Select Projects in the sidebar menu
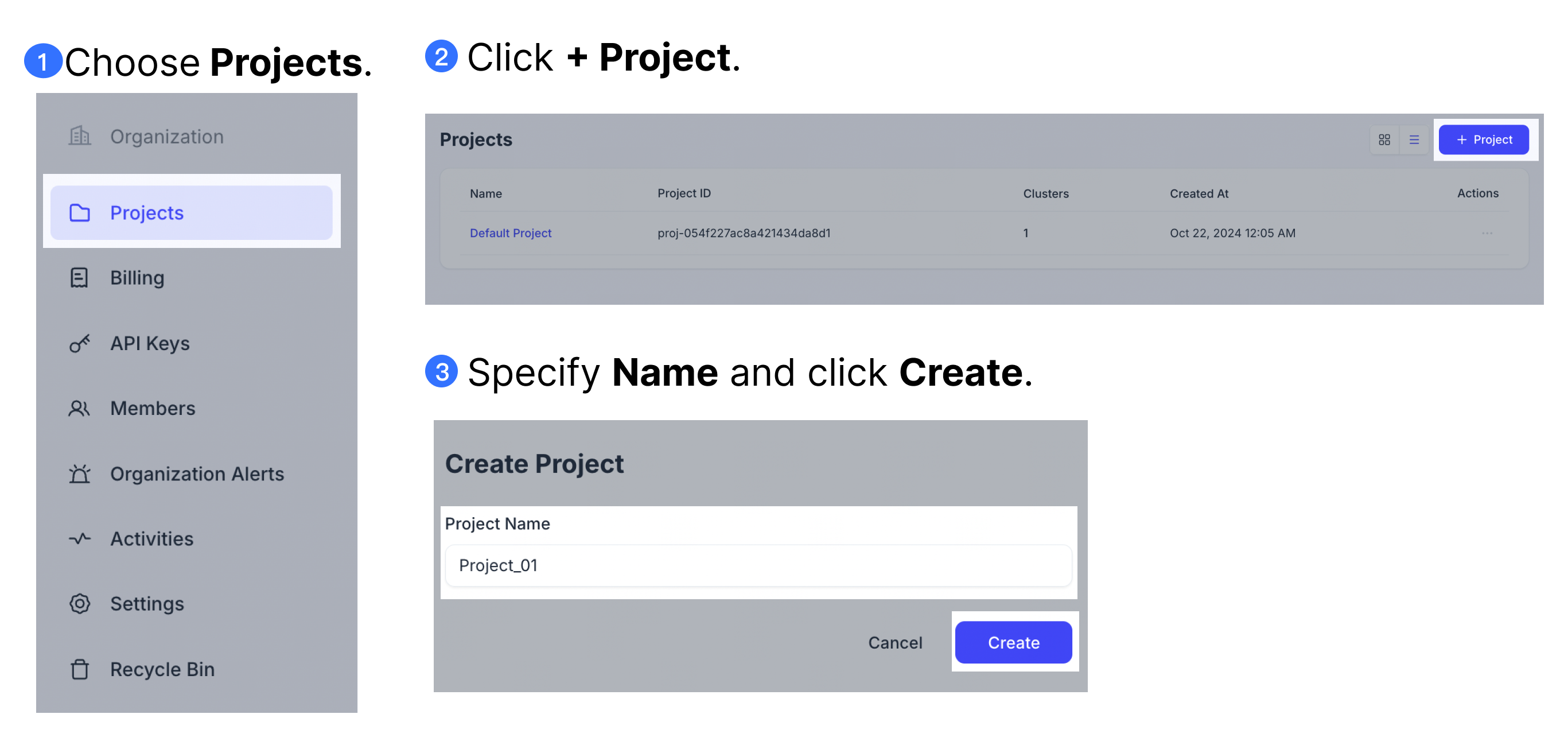This screenshot has height=749, width=1568. [147, 212]
